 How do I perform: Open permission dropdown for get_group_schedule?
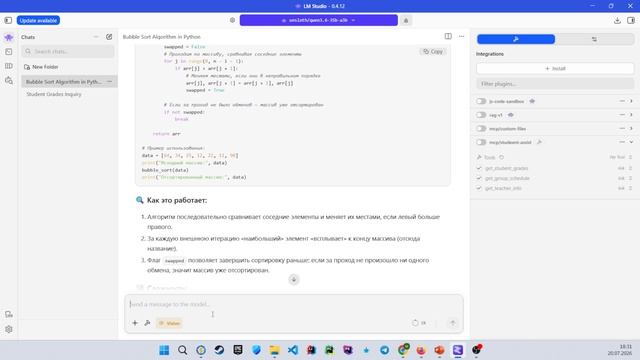(x=625, y=178)
